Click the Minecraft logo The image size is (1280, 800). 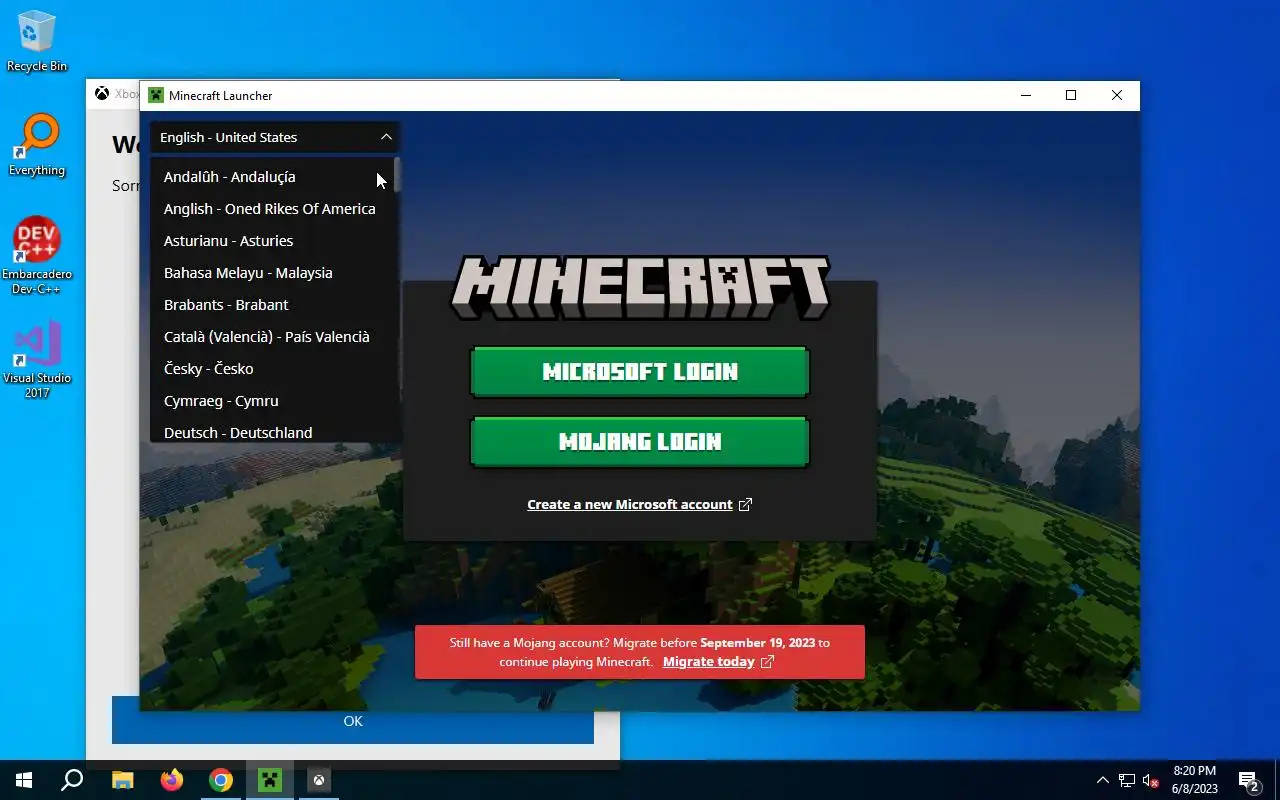(x=640, y=288)
